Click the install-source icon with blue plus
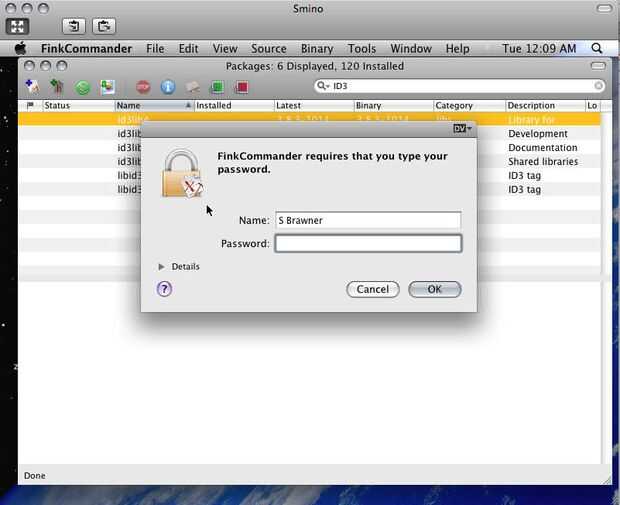This screenshot has width=620, height=505. (x=32, y=87)
